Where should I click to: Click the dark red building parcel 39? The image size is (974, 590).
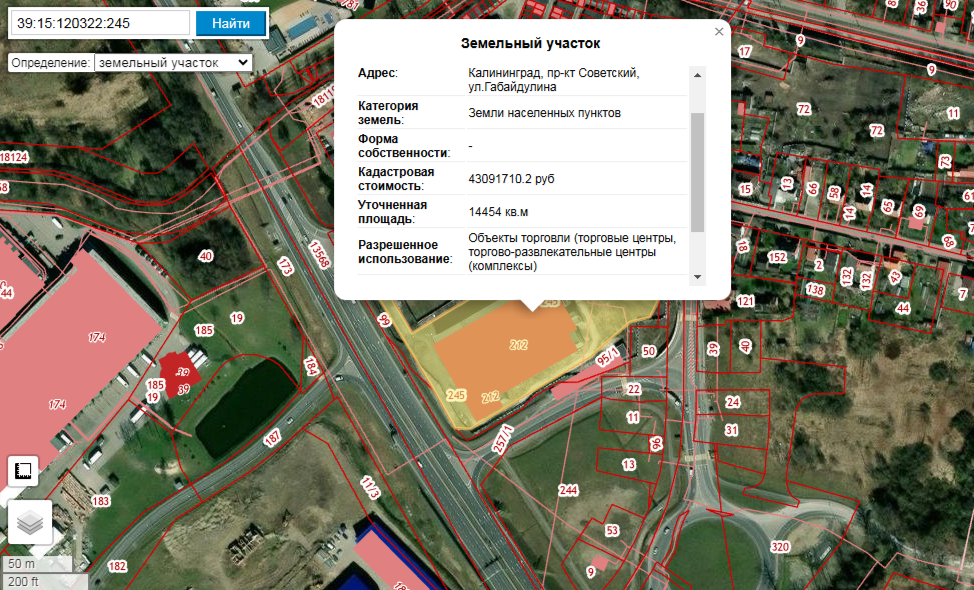pyautogui.click(x=180, y=373)
